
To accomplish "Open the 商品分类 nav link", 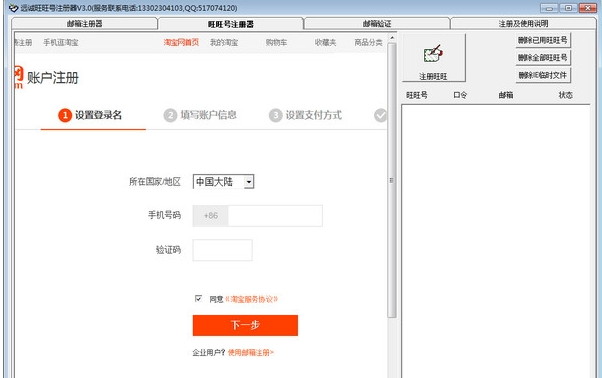I will [x=368, y=42].
